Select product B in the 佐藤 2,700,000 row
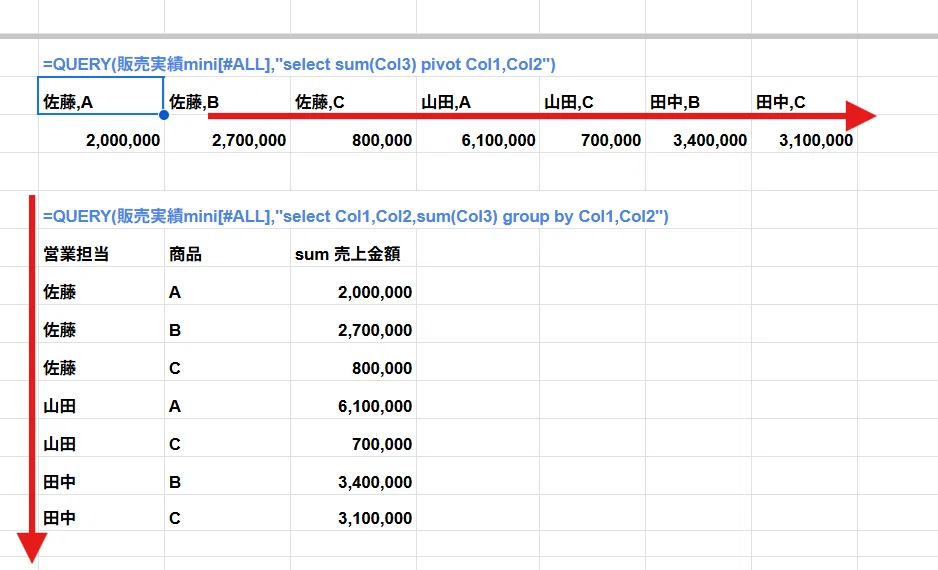 [x=227, y=324]
